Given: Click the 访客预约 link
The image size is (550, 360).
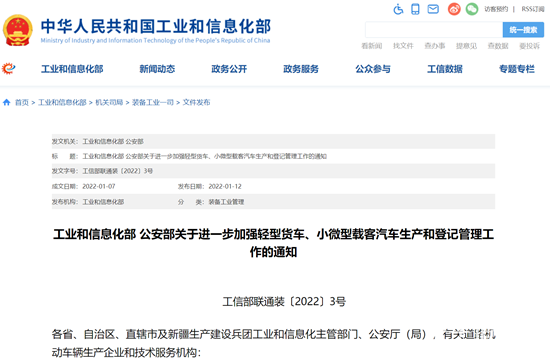Looking at the screenshot, I should 496,9.
